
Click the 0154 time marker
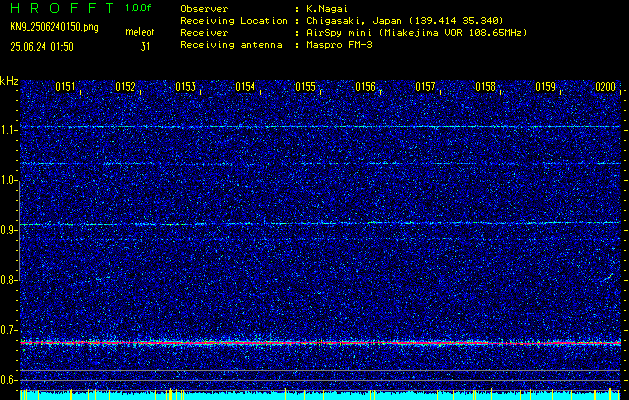(x=245, y=87)
